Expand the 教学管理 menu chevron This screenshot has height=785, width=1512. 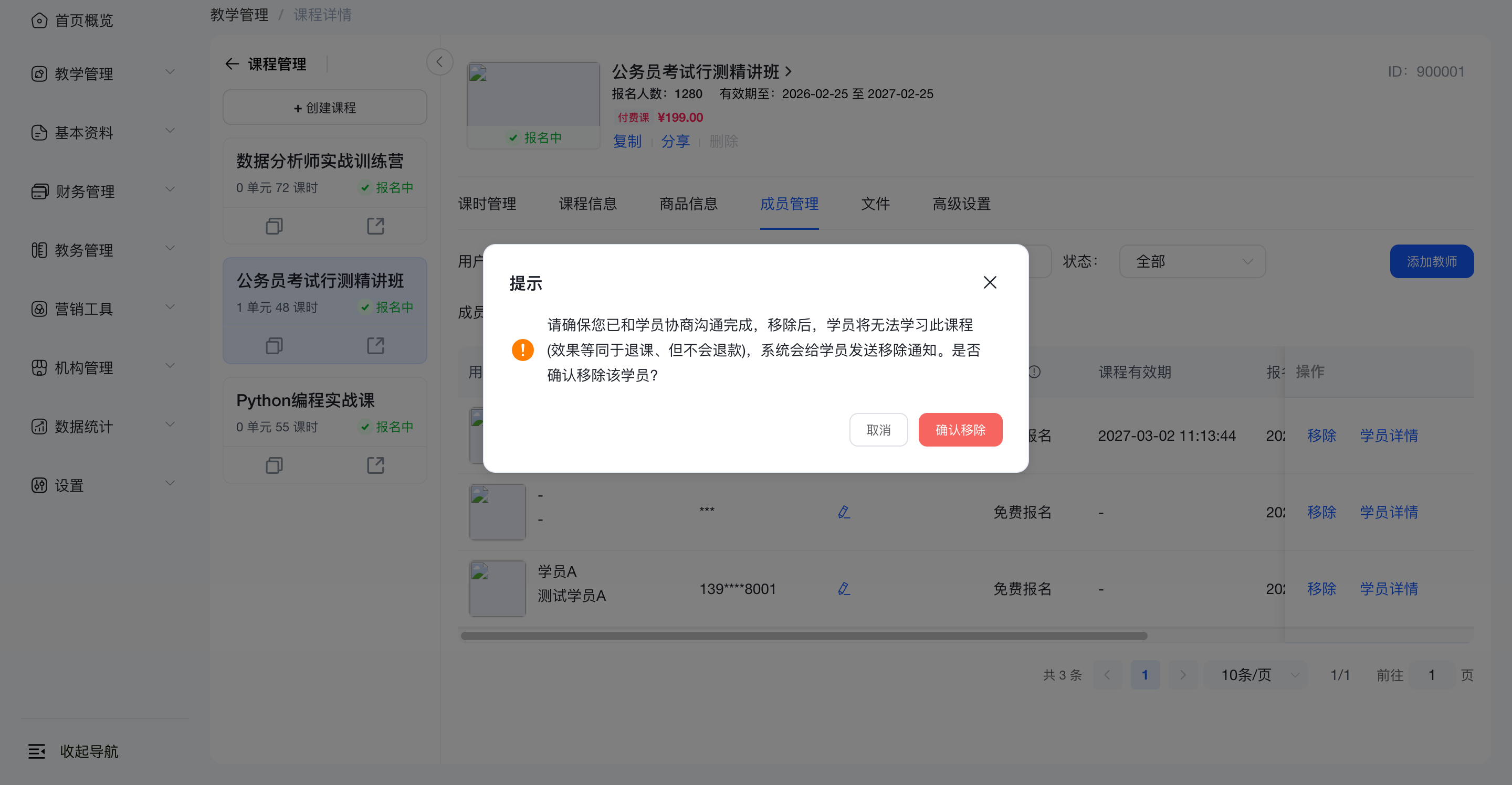[x=170, y=71]
